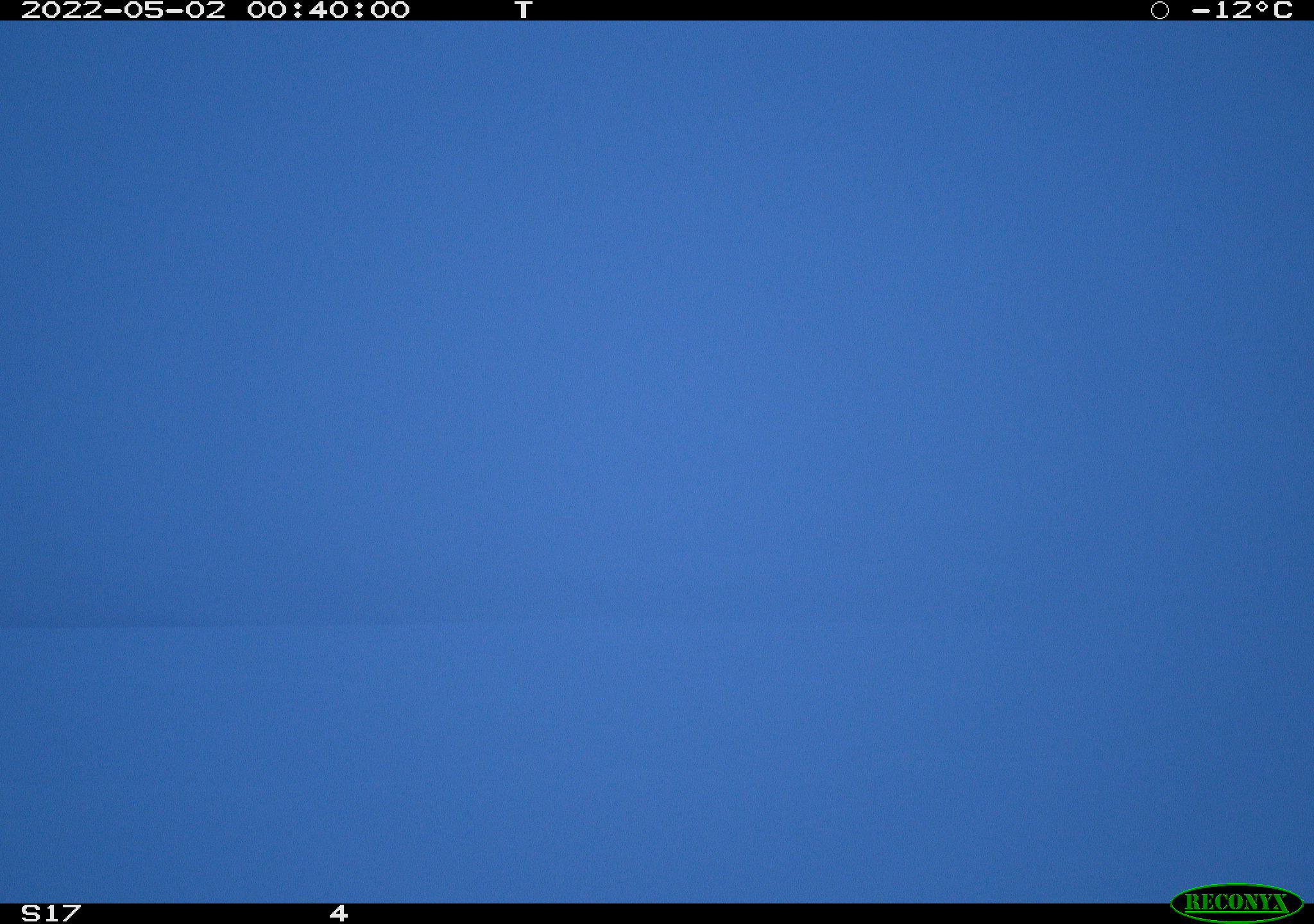Click the image counter number 4

click(x=339, y=913)
